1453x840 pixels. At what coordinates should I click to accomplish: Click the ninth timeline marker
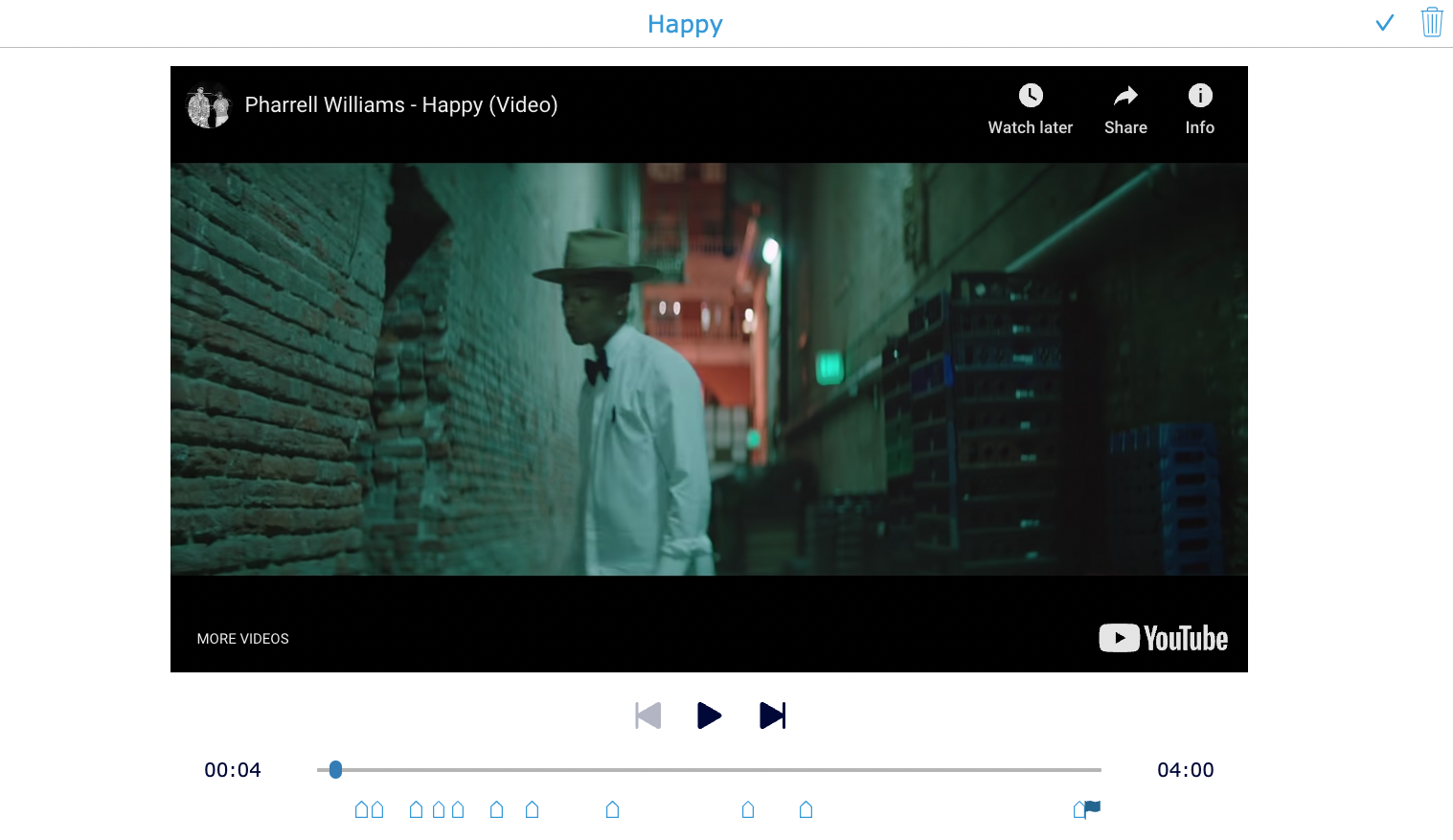748,810
